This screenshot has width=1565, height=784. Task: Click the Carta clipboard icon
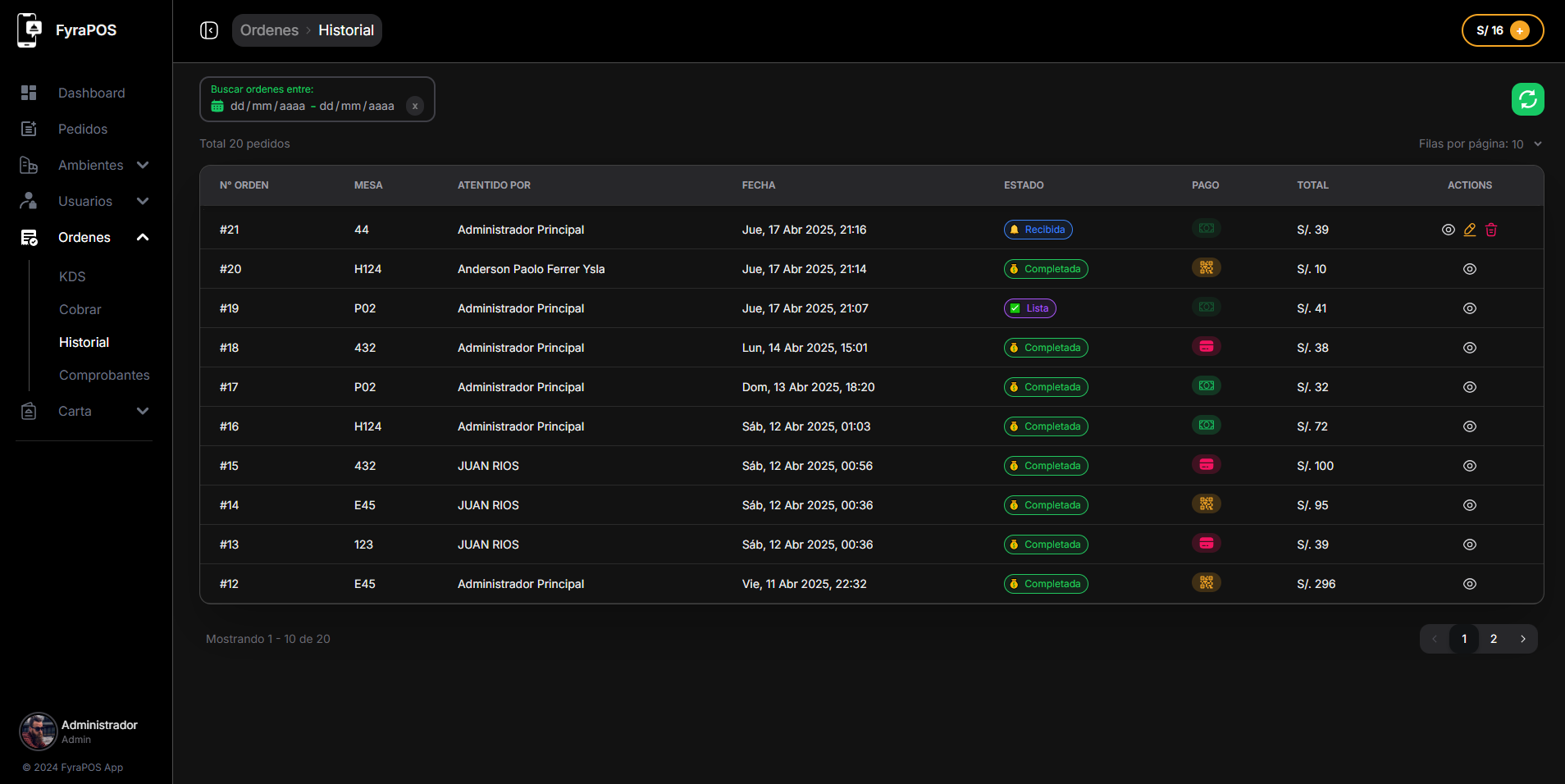(29, 411)
